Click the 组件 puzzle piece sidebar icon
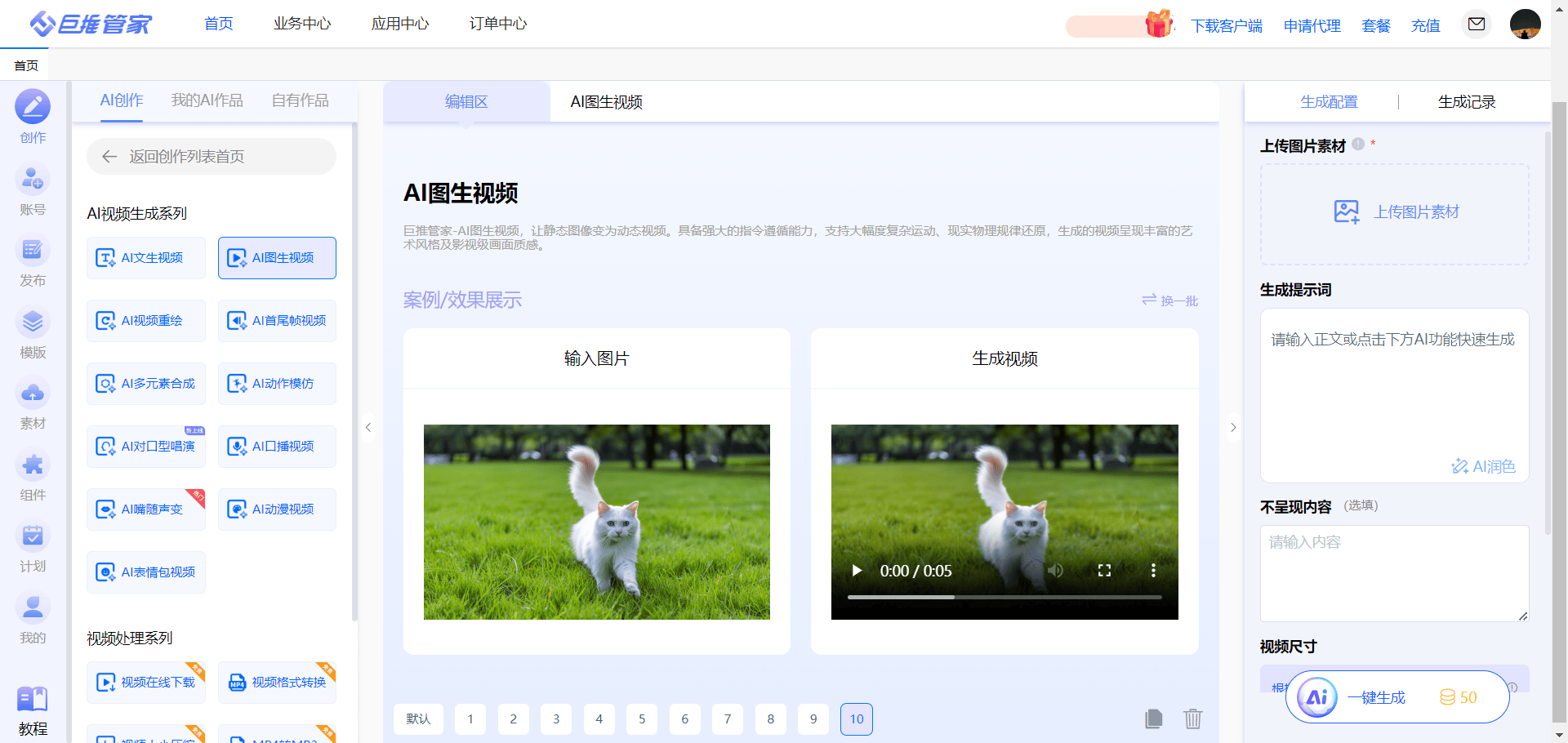The height and width of the screenshot is (743, 1568). click(33, 465)
